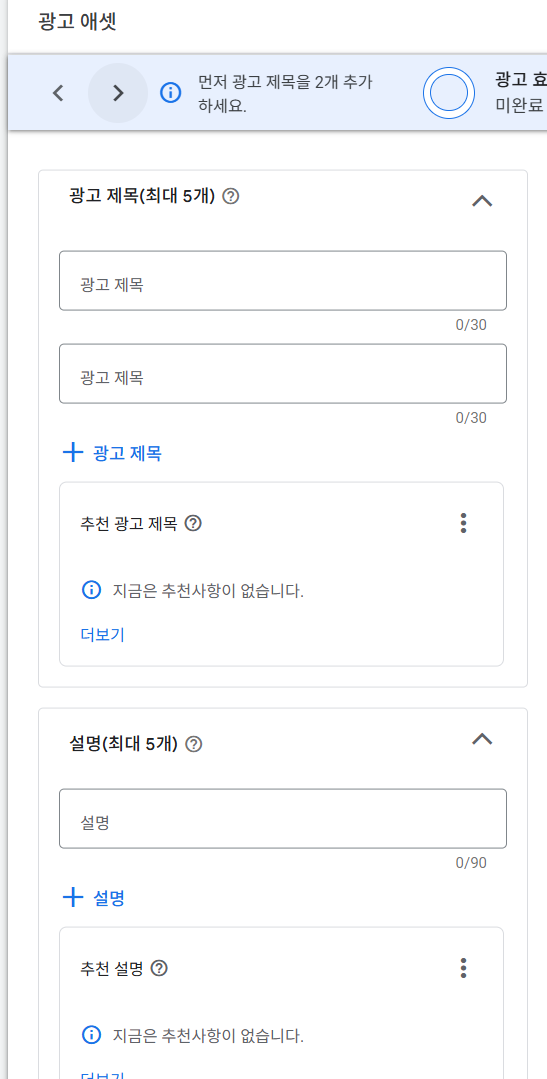Add another description with + 설명

[x=94, y=897]
